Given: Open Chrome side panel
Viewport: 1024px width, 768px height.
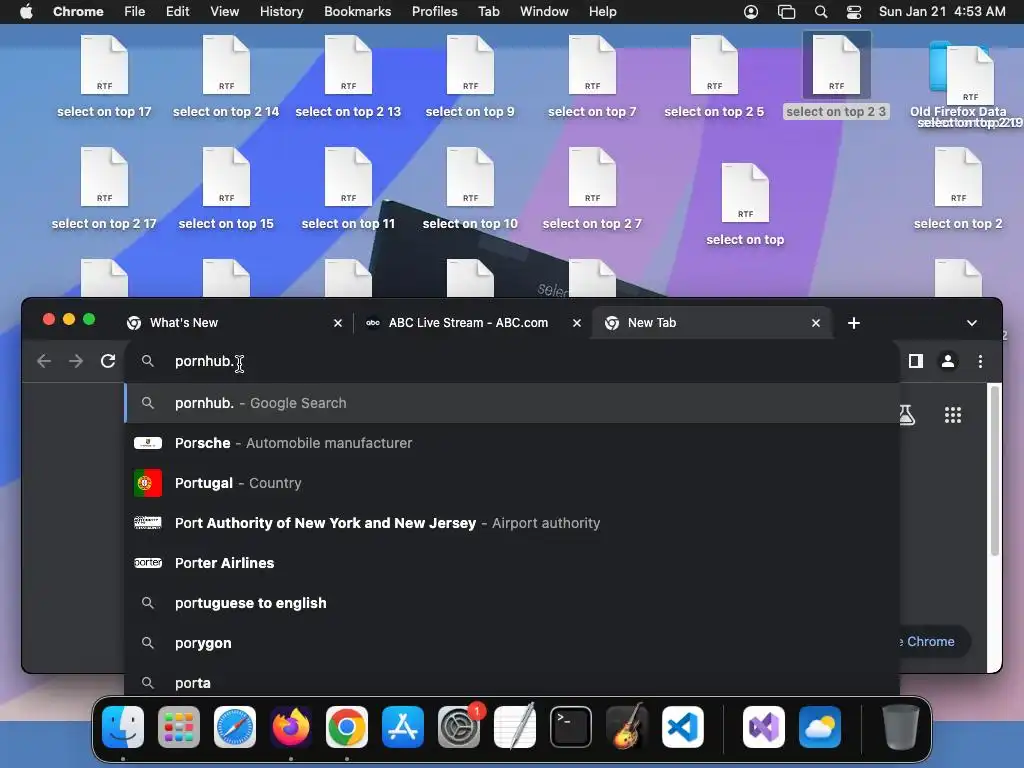Looking at the screenshot, I should [916, 361].
